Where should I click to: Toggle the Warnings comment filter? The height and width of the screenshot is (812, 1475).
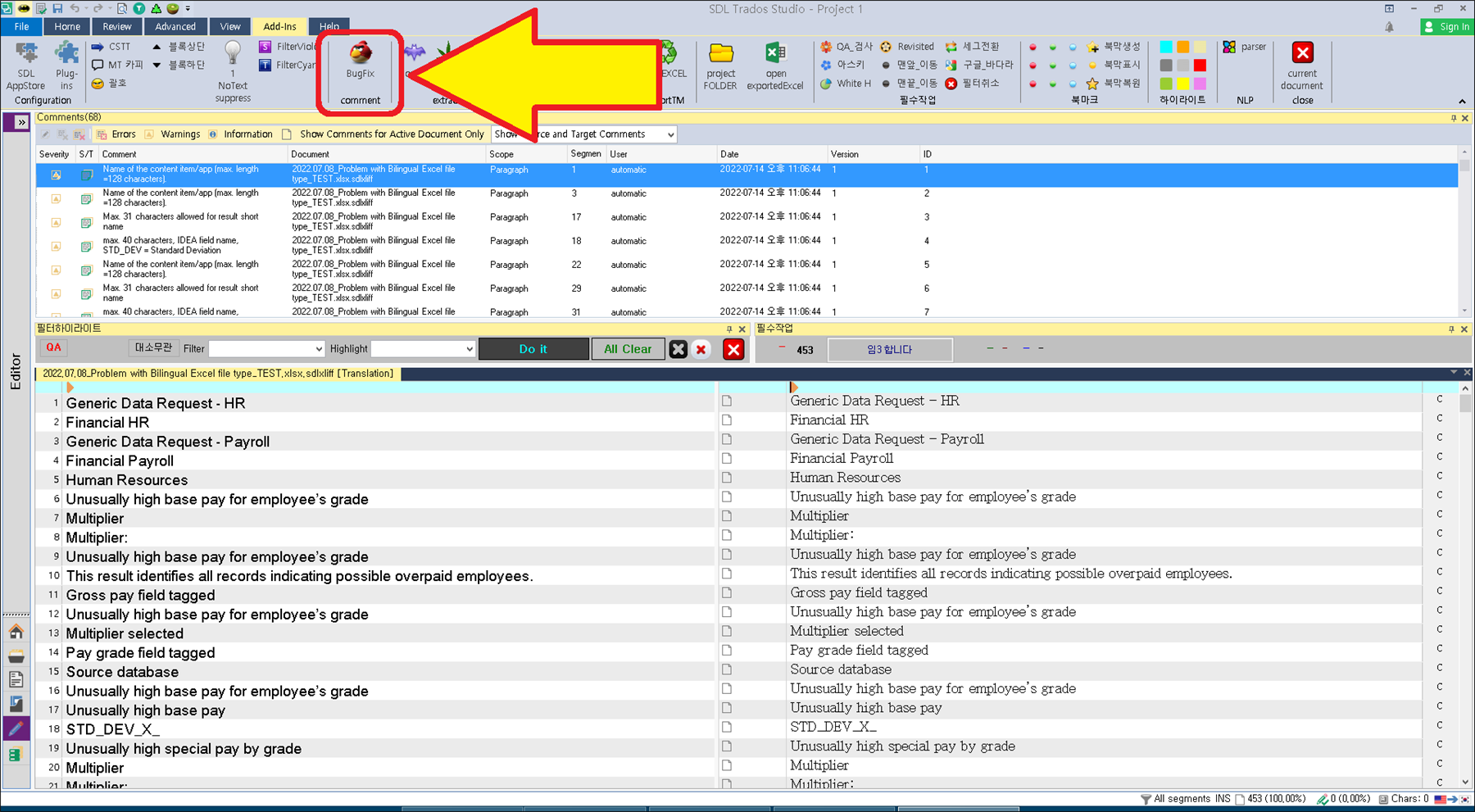[x=172, y=134]
